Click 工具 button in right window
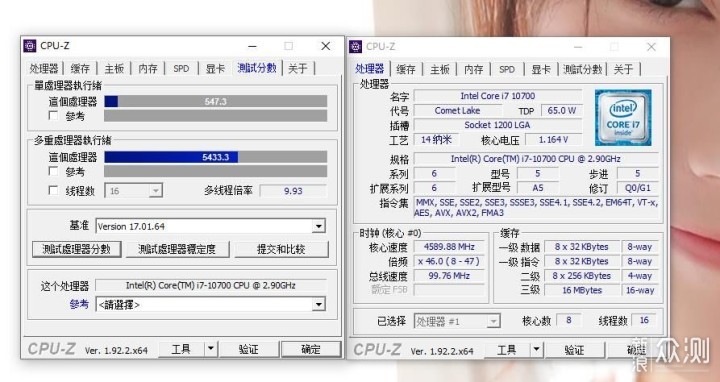This screenshot has height=382, width=720. 507,350
